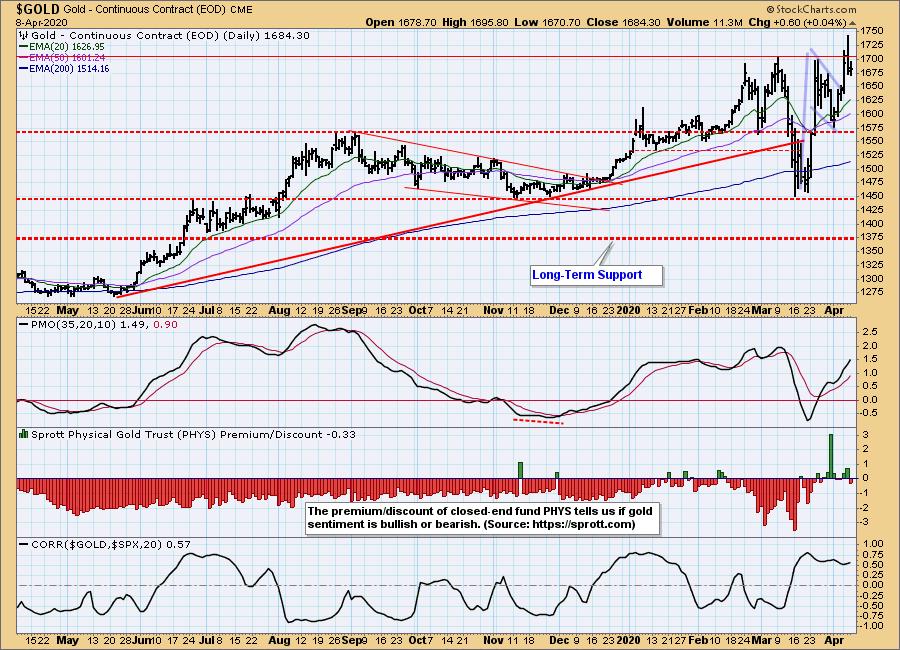Click the 2.5 label on the PMO axis
The height and width of the screenshot is (650, 900).
coord(870,332)
